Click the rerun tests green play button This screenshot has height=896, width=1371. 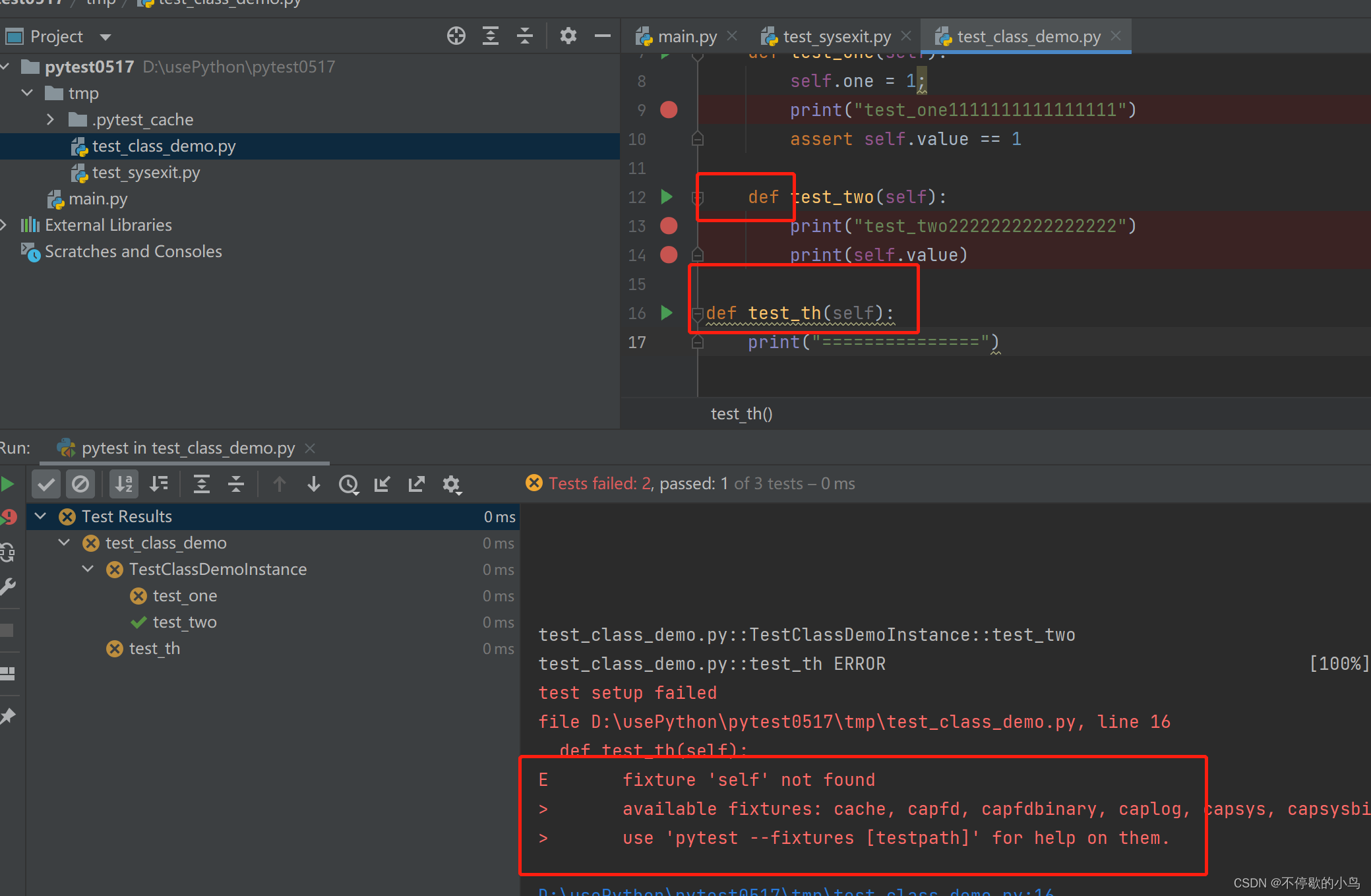pyautogui.click(x=8, y=485)
